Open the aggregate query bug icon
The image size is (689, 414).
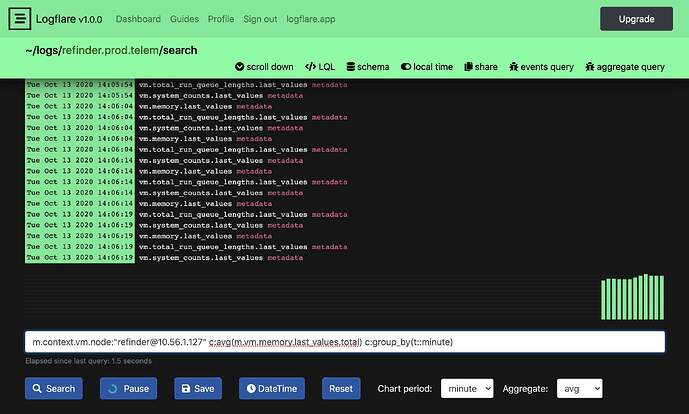589,67
